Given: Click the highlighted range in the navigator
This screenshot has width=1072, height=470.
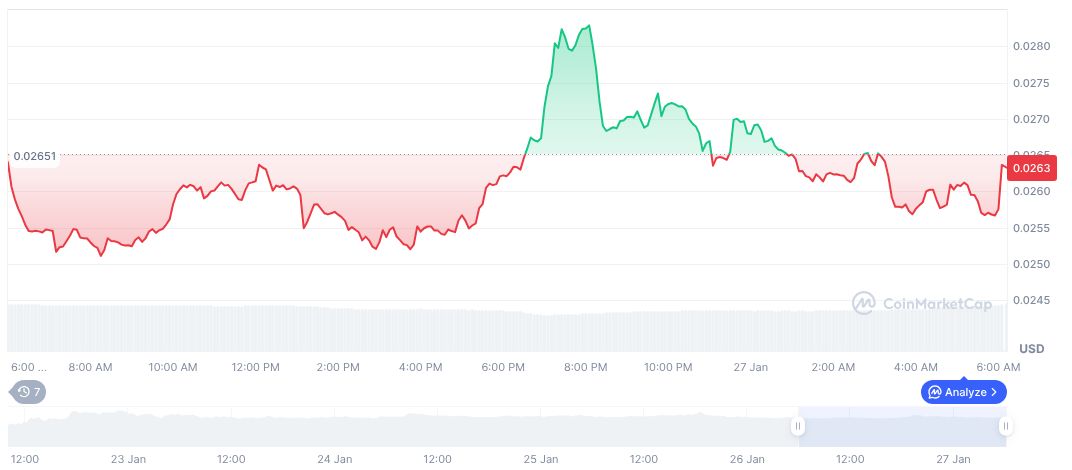Looking at the screenshot, I should (x=900, y=428).
